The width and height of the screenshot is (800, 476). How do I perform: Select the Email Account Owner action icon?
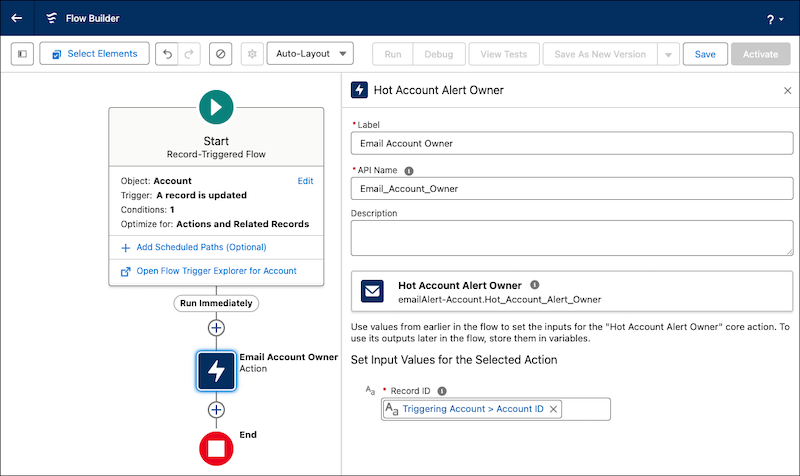coord(216,371)
